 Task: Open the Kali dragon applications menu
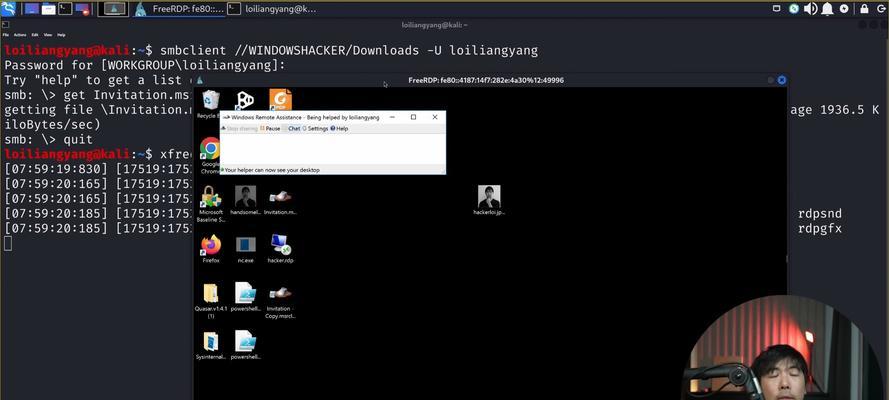(9, 8)
